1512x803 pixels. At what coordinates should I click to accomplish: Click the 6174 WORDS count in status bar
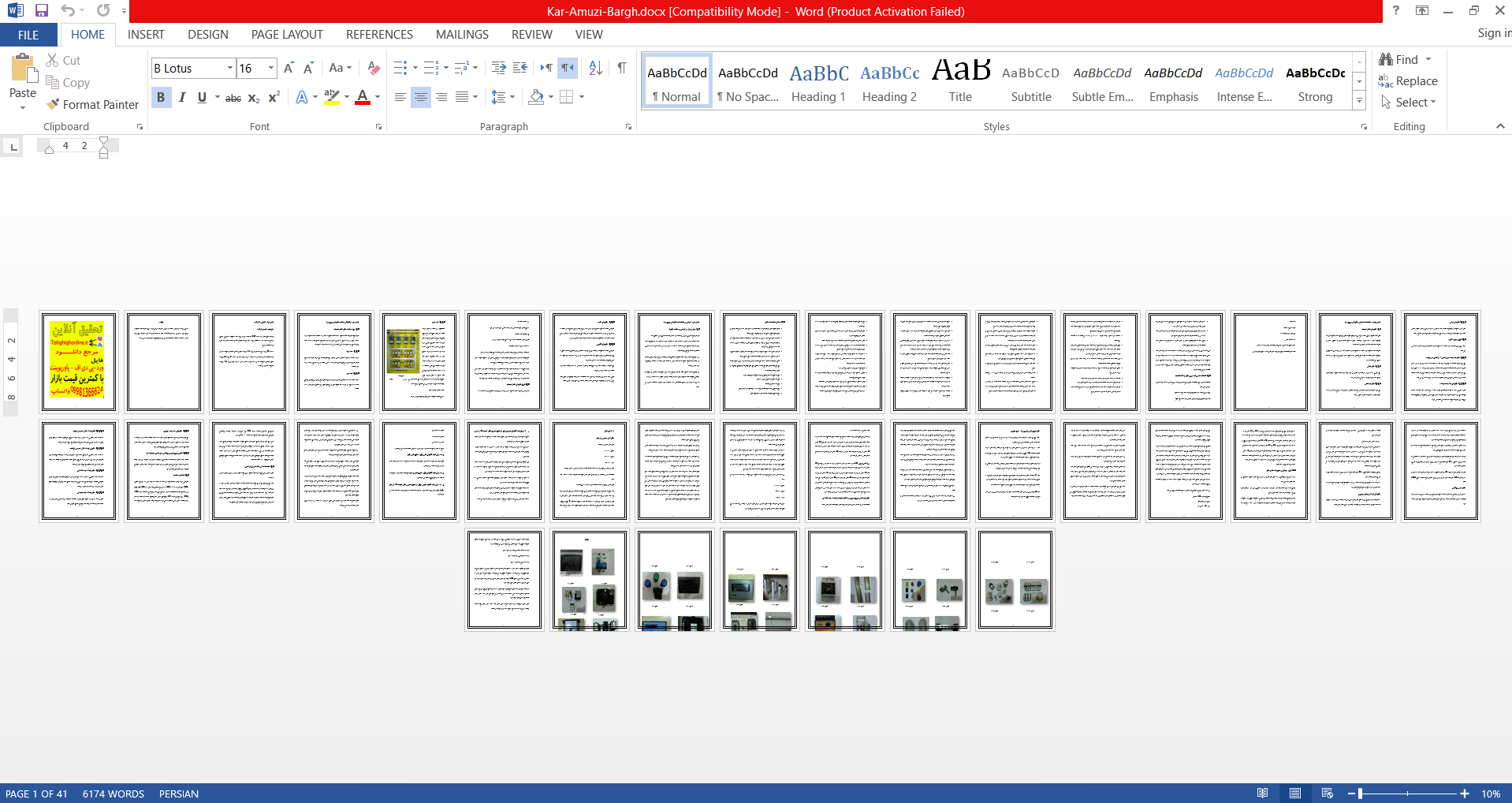[114, 794]
